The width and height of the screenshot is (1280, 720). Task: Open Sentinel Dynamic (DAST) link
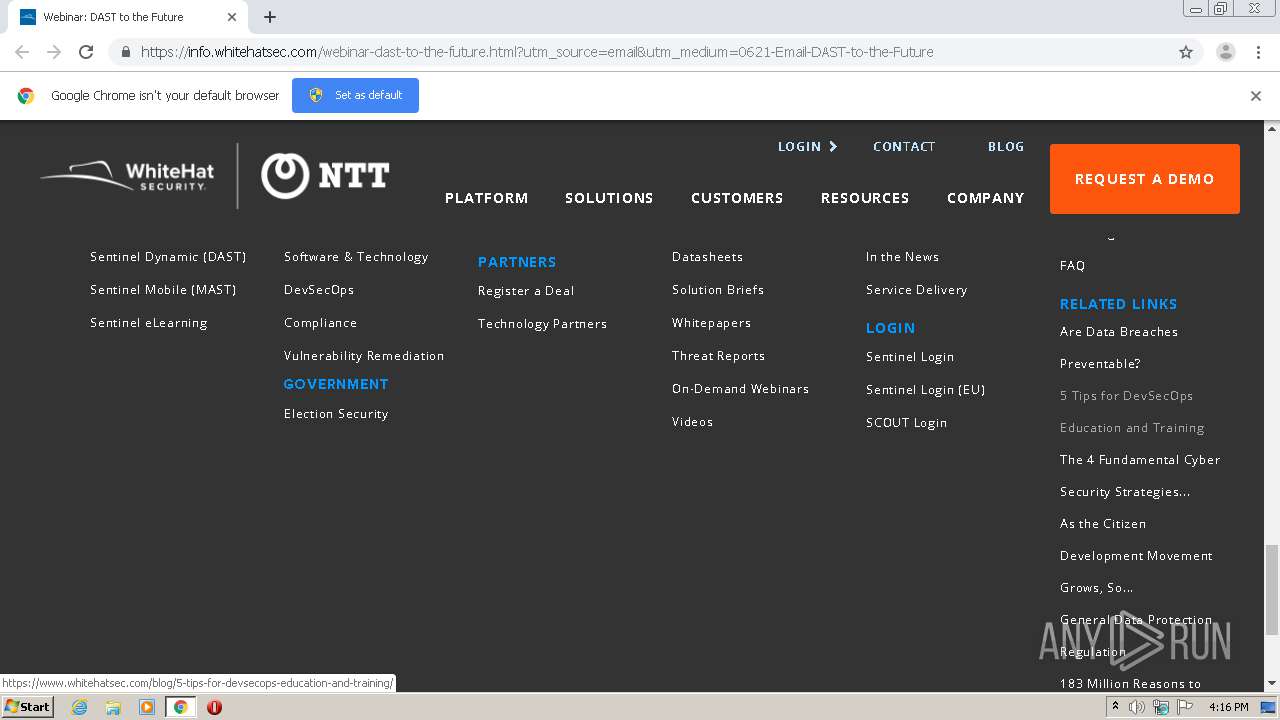point(168,257)
